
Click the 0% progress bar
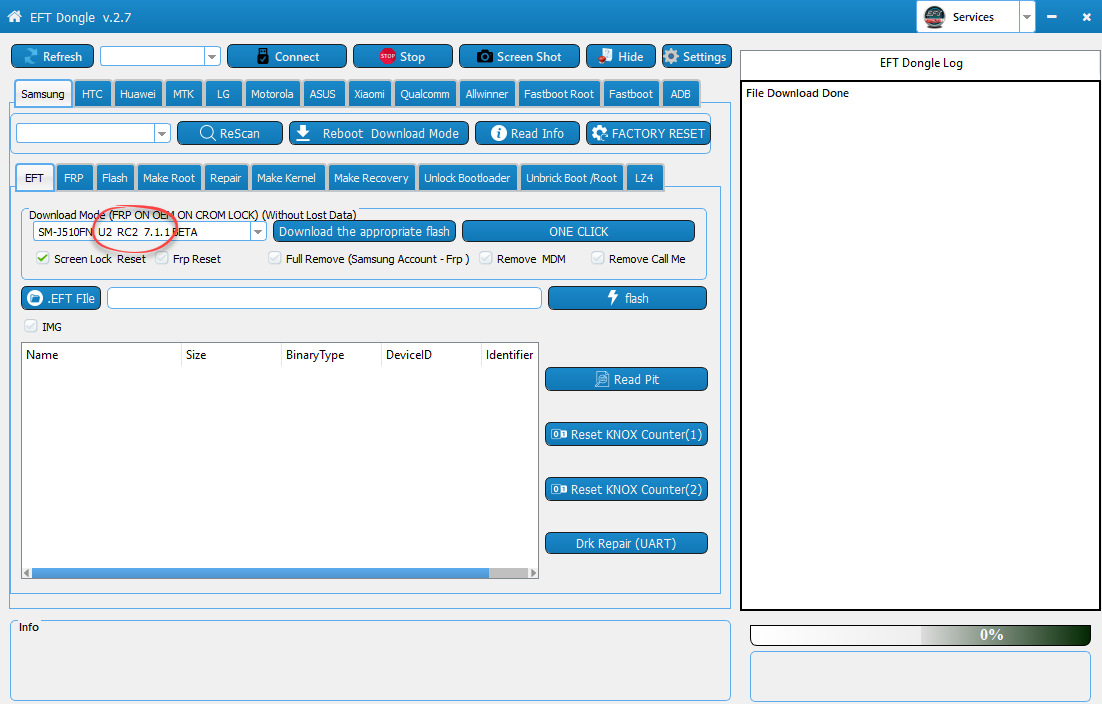point(921,634)
